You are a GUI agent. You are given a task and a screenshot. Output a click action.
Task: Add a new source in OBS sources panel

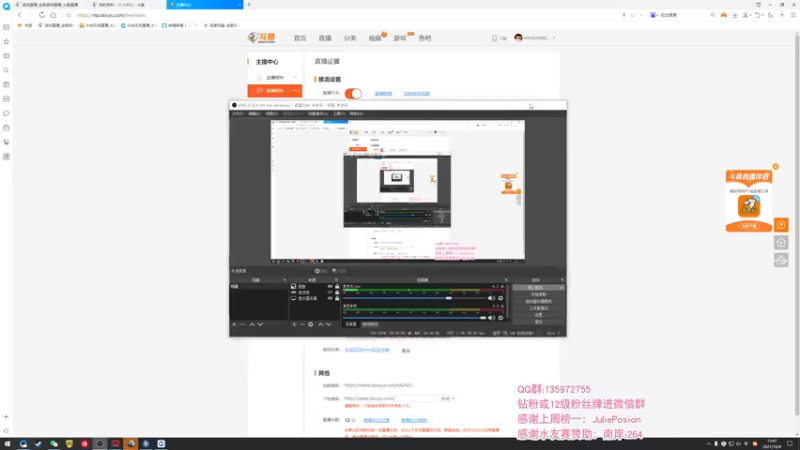click(x=294, y=324)
